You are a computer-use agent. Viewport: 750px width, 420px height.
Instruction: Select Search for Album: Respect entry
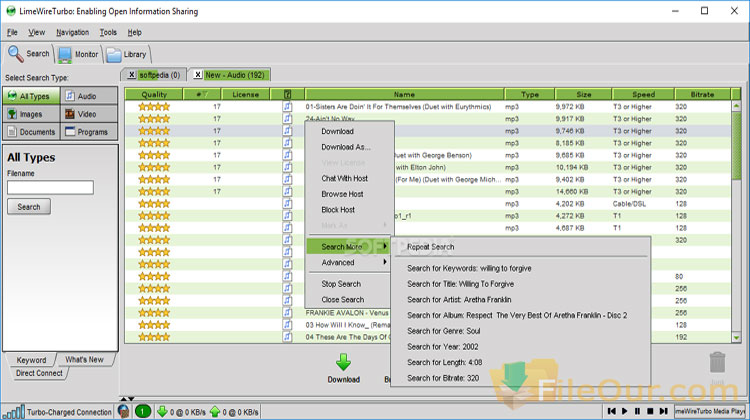coord(517,316)
